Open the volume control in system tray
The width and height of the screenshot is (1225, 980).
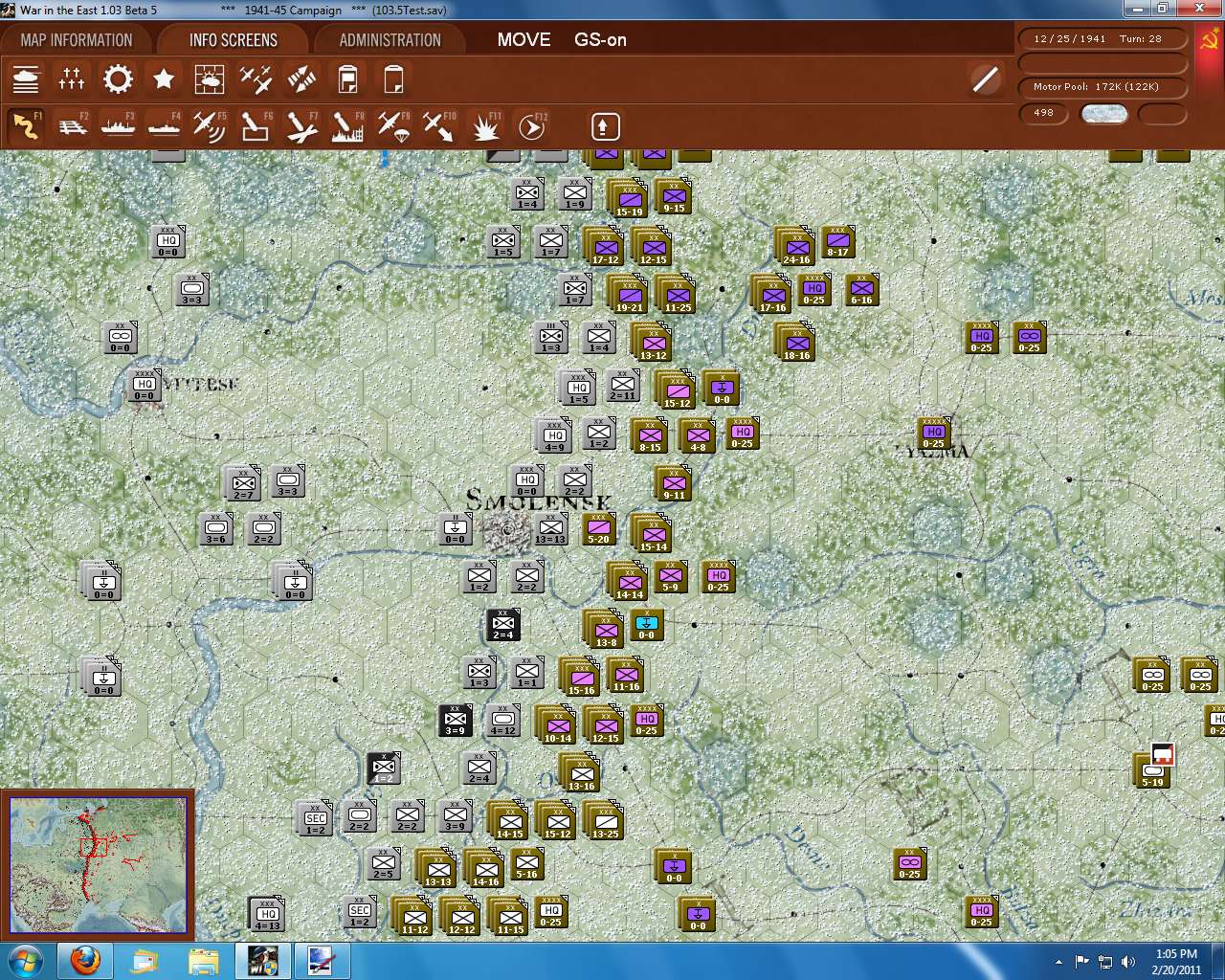(x=1128, y=961)
